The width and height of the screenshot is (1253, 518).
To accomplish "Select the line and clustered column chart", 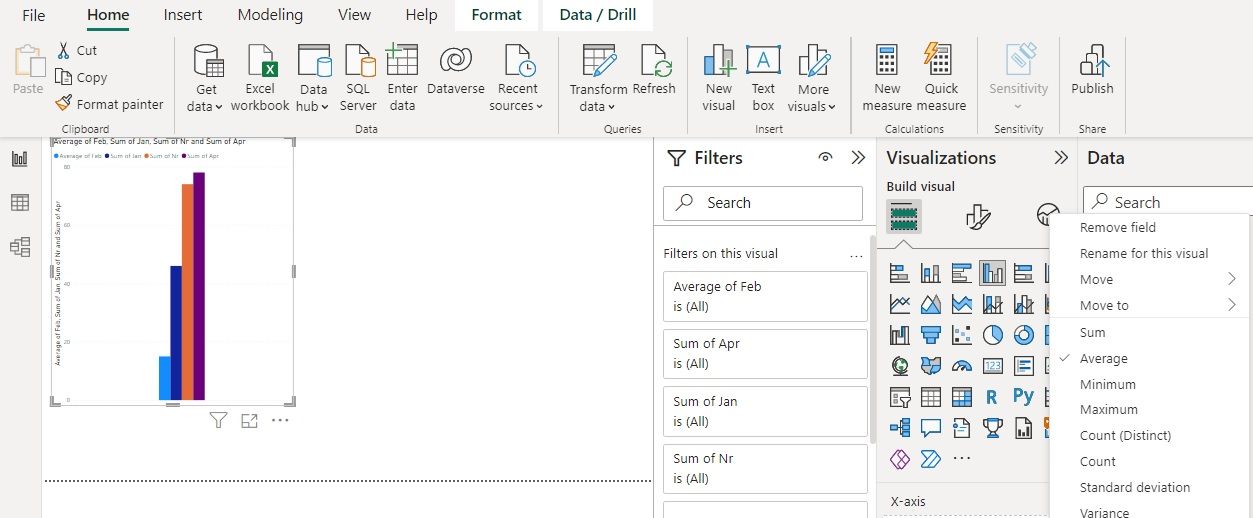I will tap(1024, 304).
